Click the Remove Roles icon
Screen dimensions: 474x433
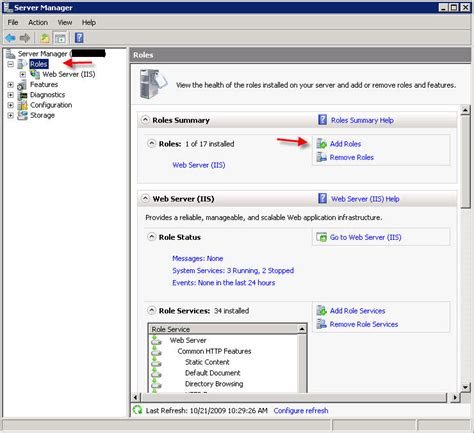pos(322,157)
